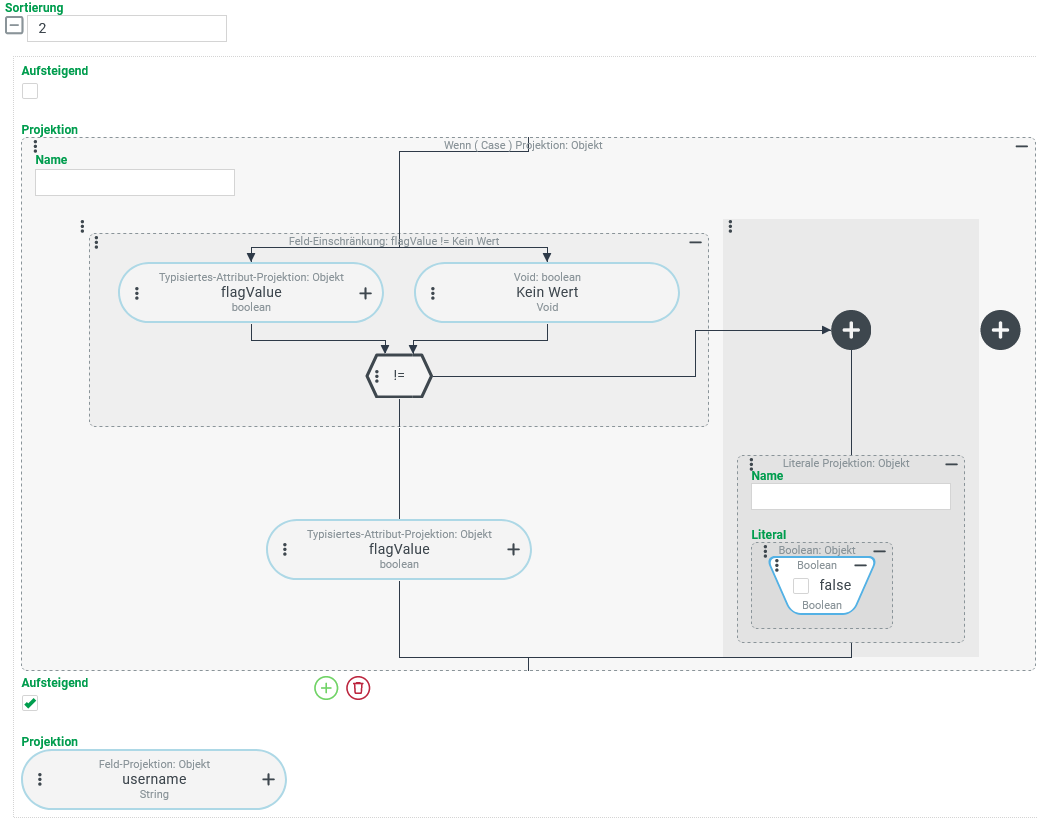Collapse the Wenn (Case) Projektion panel
Screen dimensions: 1037x821
coord(1021,146)
